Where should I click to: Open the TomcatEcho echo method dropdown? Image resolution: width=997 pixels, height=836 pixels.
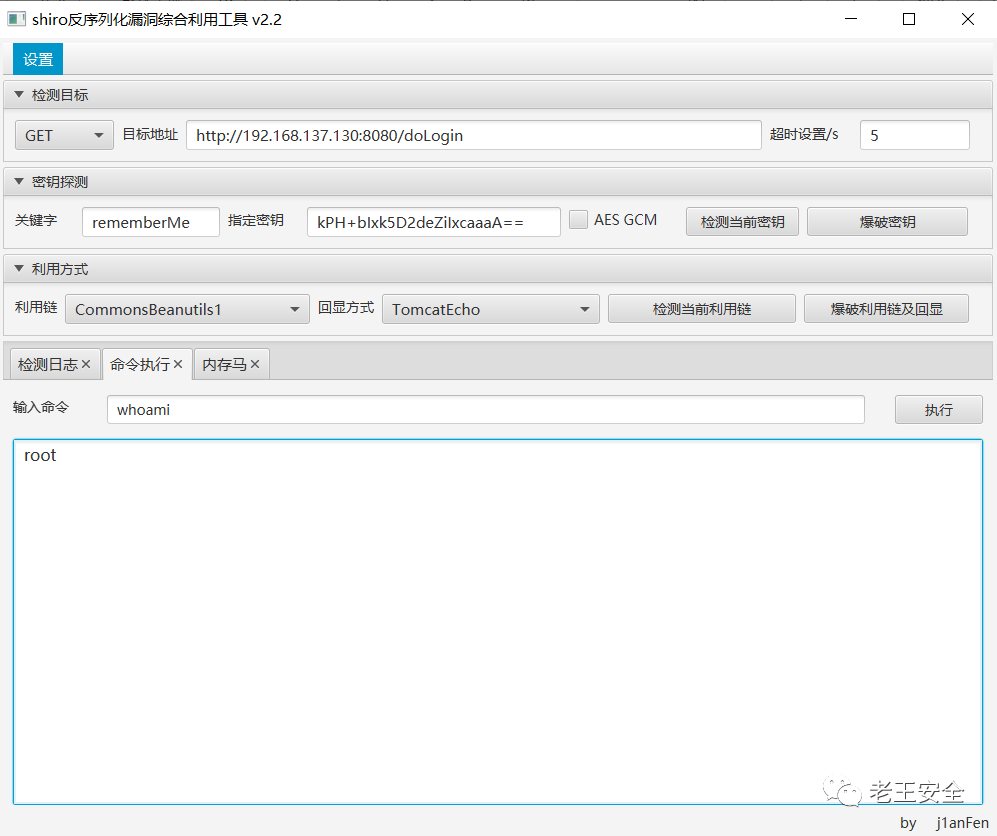pos(490,309)
